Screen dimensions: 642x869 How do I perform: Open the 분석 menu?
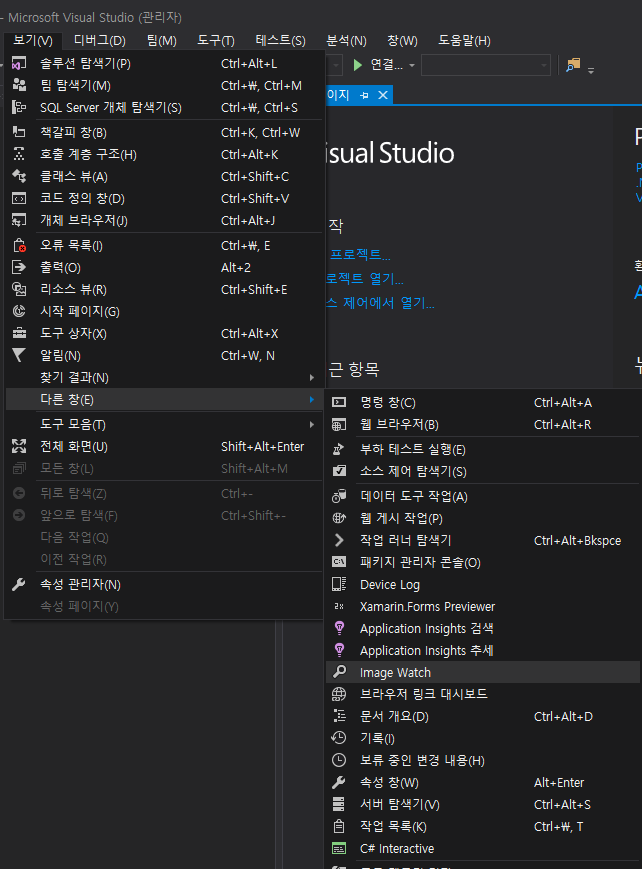click(347, 40)
